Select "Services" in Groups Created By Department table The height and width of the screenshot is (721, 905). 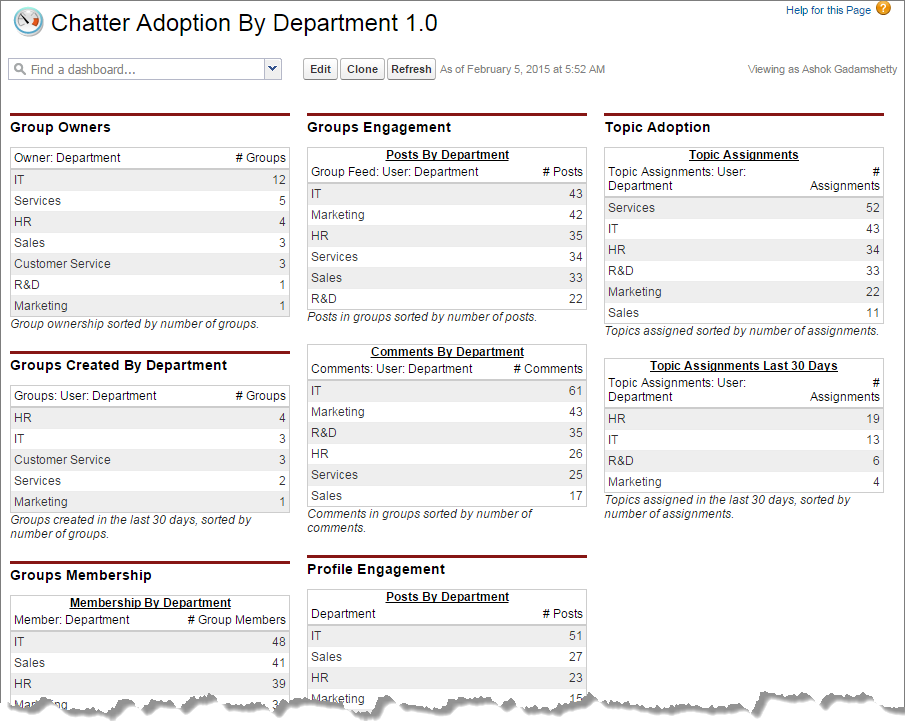coord(38,480)
